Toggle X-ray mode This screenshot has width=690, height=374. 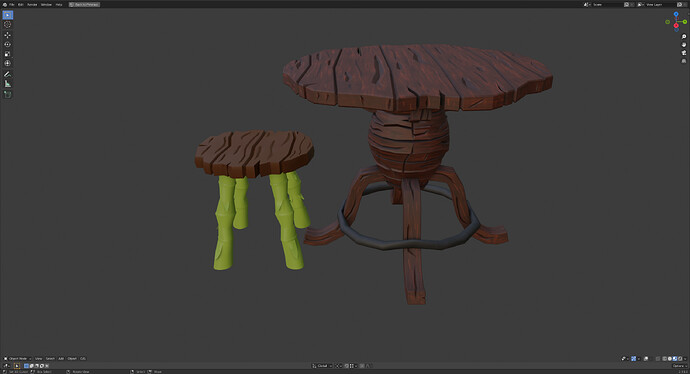tap(657, 359)
